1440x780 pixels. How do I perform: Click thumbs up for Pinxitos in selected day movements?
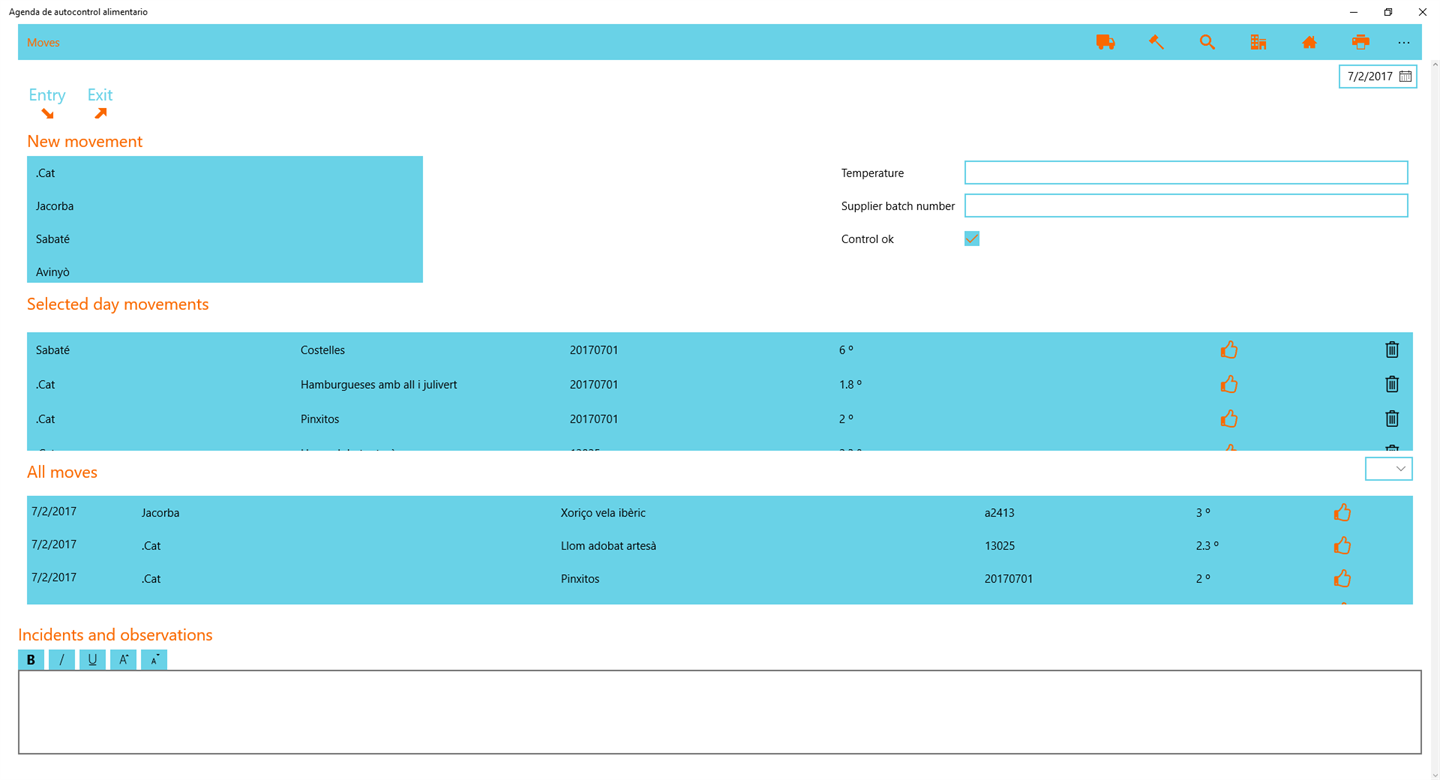(1229, 419)
